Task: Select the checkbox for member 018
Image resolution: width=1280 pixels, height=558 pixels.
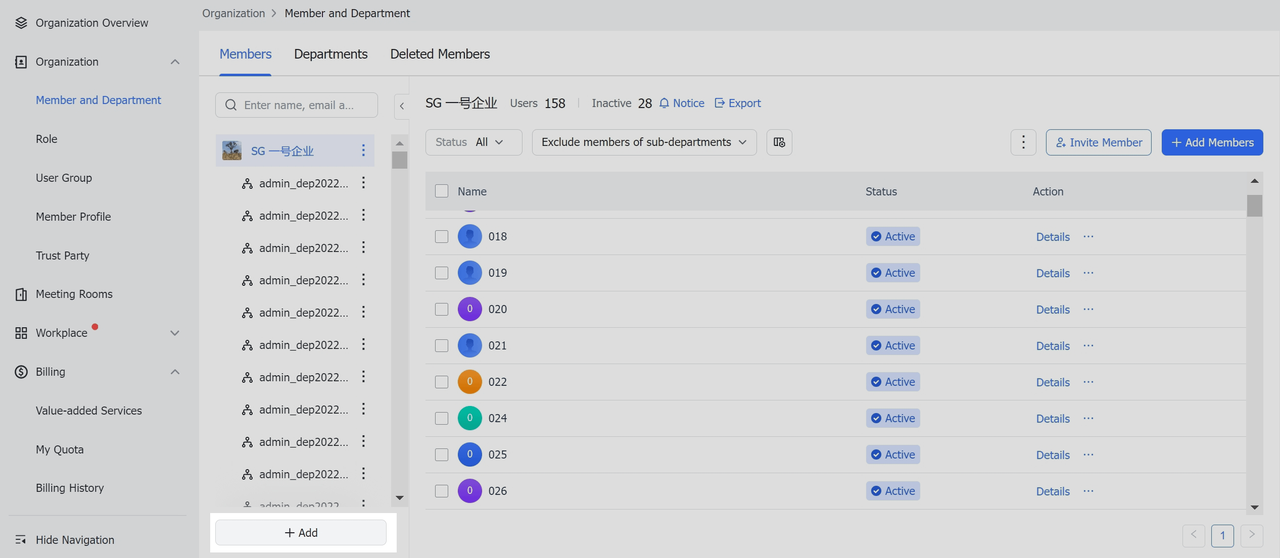Action: pyautogui.click(x=441, y=237)
